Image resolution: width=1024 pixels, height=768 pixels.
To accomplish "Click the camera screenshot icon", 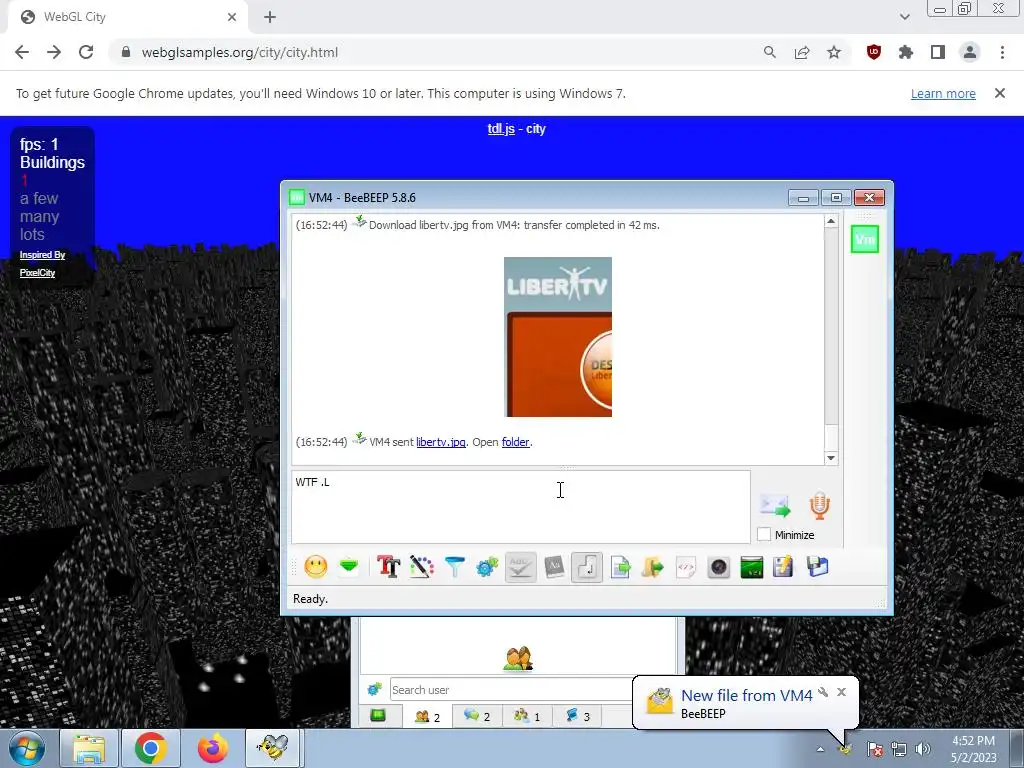I will pos(718,567).
